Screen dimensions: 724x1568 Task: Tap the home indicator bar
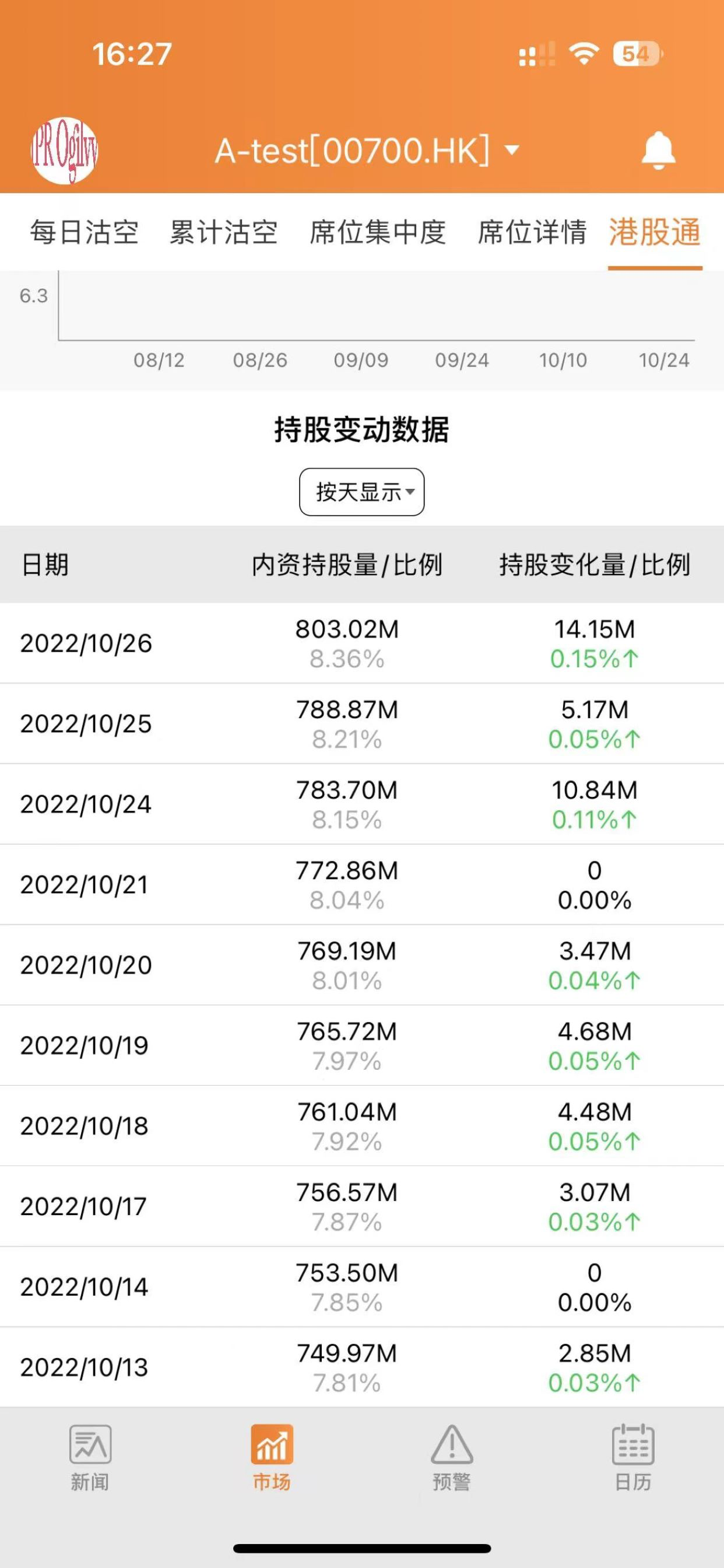[x=362, y=1548]
